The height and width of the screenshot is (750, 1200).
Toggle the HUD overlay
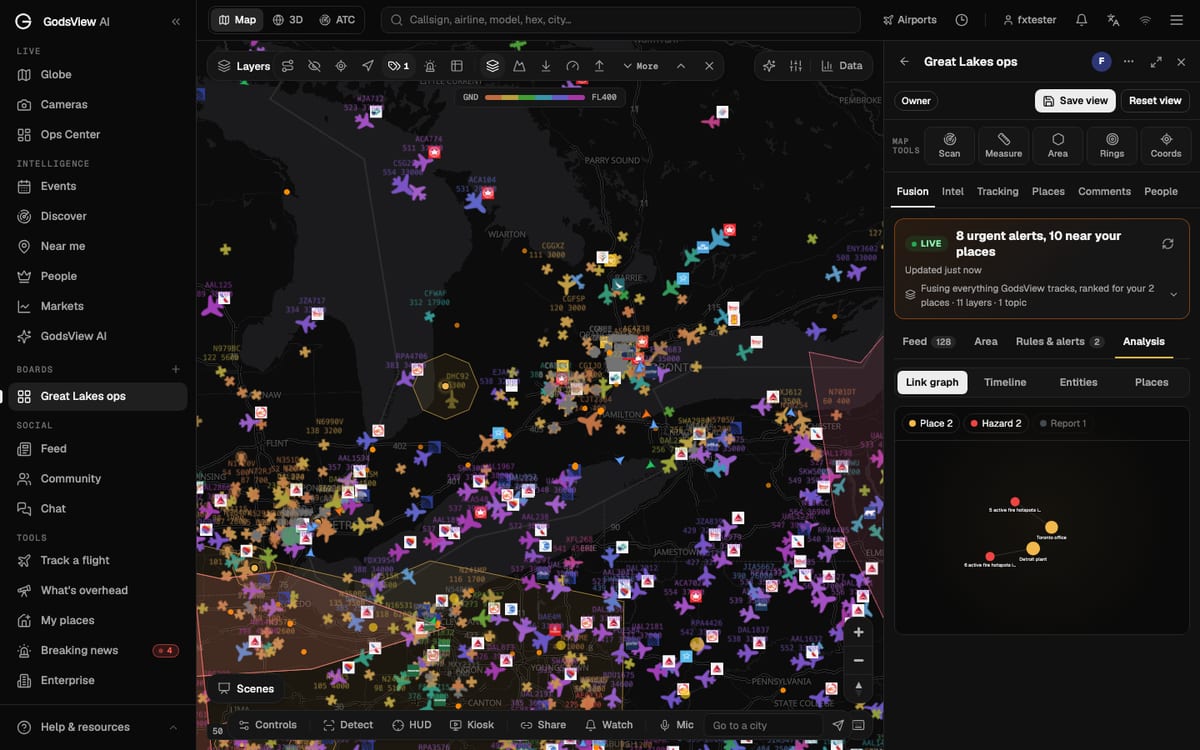pos(412,725)
